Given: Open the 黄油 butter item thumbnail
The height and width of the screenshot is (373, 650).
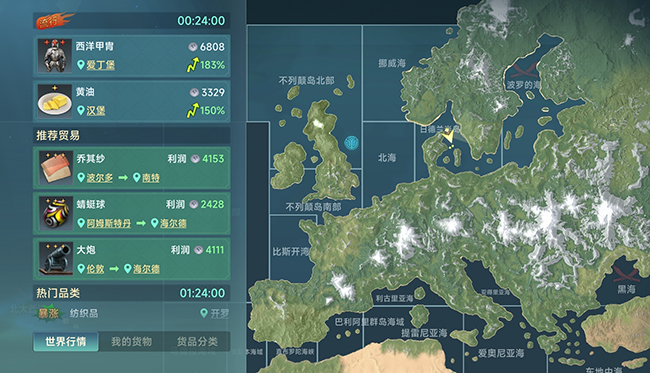Looking at the screenshot, I should click(x=55, y=101).
